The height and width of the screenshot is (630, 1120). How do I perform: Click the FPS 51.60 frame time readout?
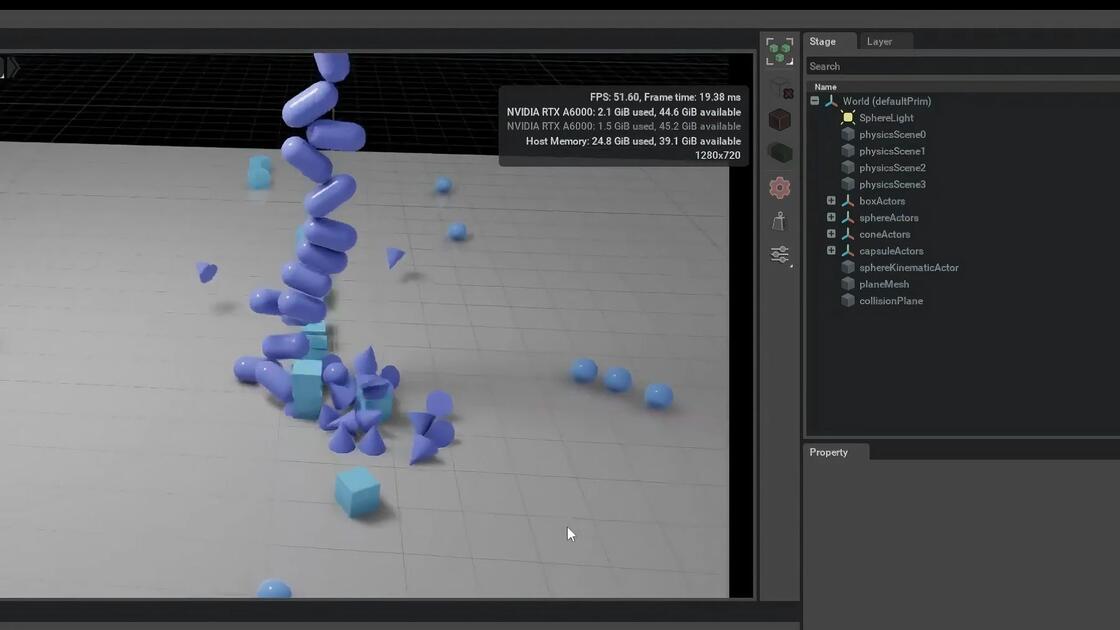point(665,97)
